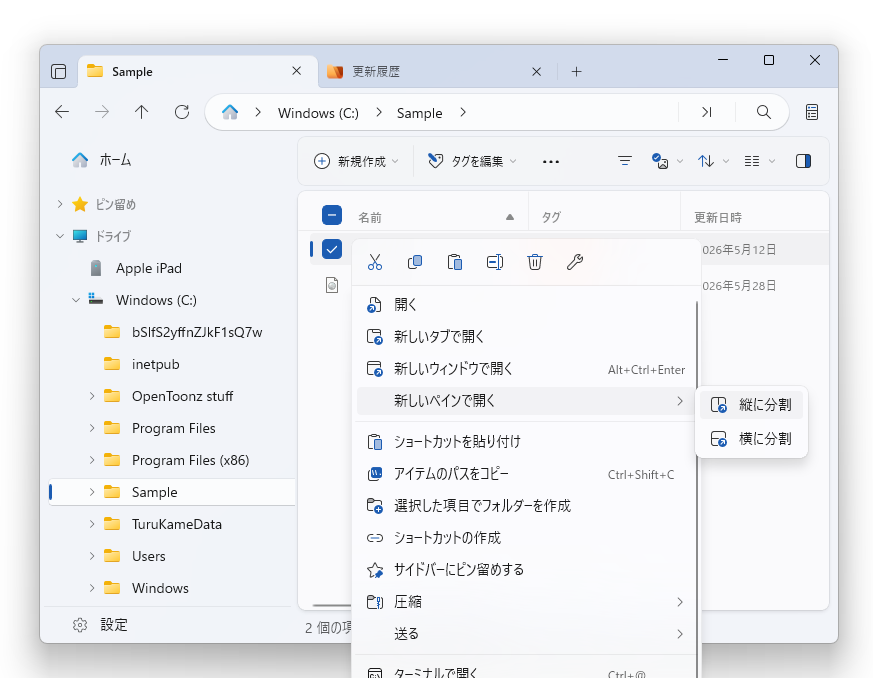Image resolution: width=873 pixels, height=678 pixels.
Task: Expand the OpenToonz stuff folder node
Action: 92,396
